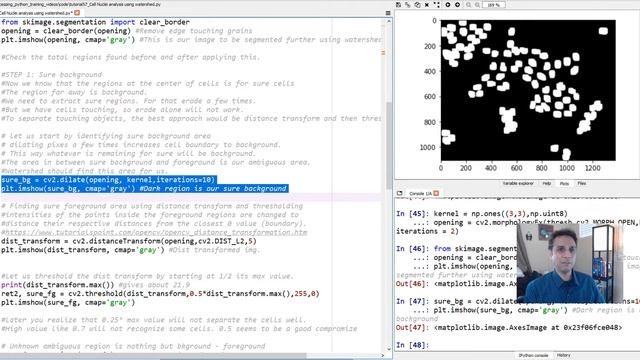Screen dimensions: 640x360
Task: Click the 'plt.imshow(sure_fg' line
Action: point(68,302)
